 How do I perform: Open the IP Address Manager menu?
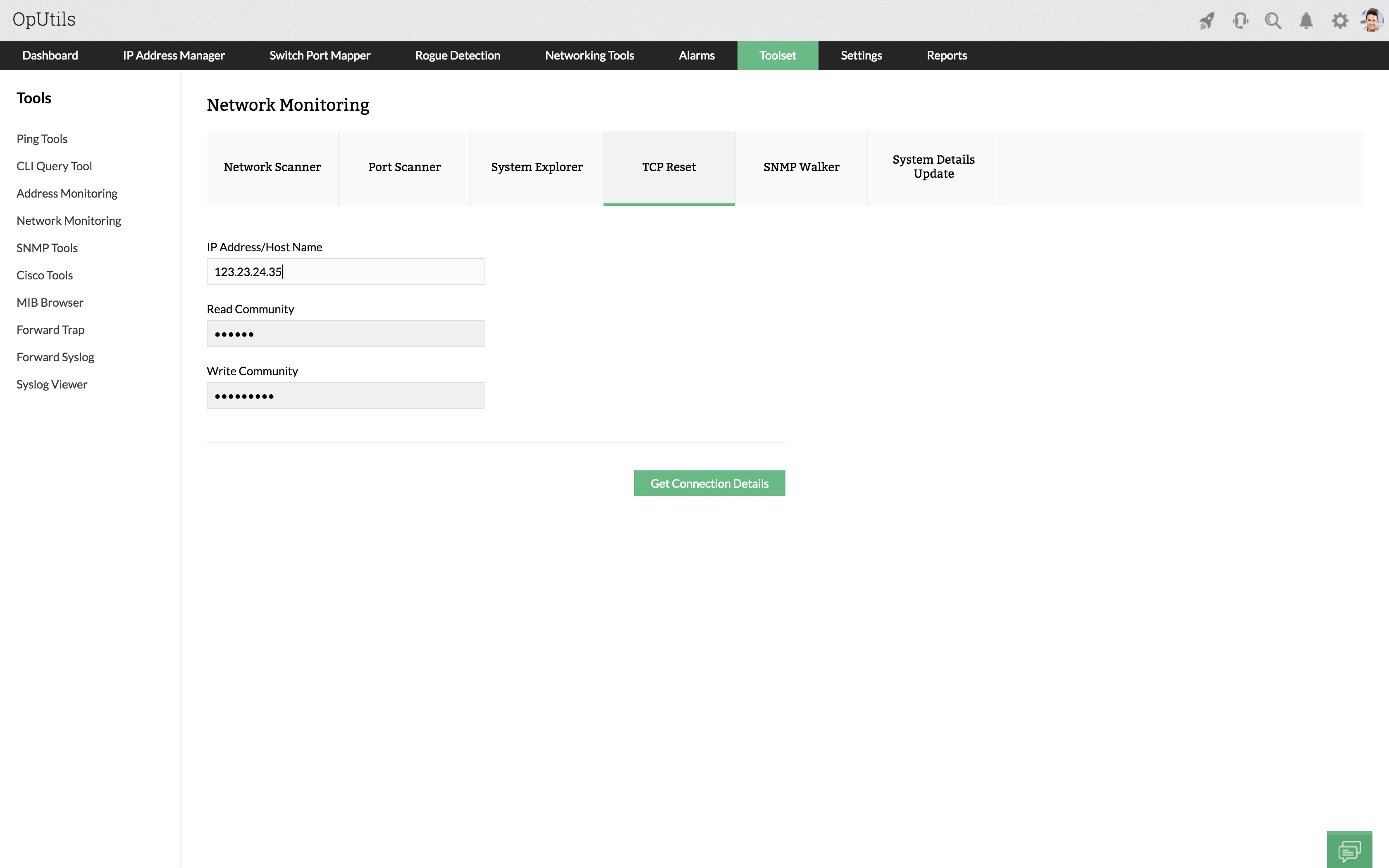173,56
